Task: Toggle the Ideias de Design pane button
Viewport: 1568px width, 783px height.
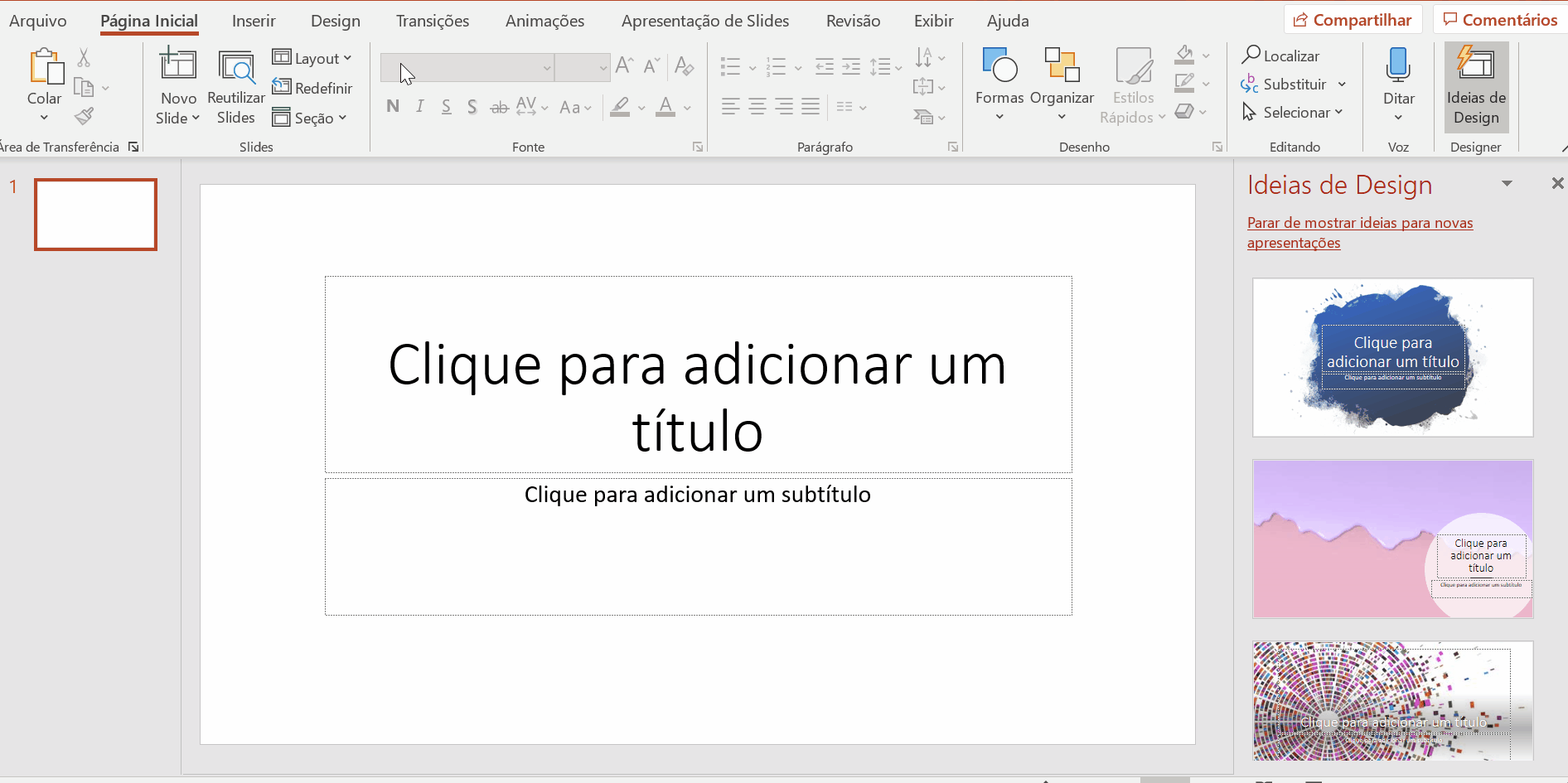Action: (x=1476, y=87)
